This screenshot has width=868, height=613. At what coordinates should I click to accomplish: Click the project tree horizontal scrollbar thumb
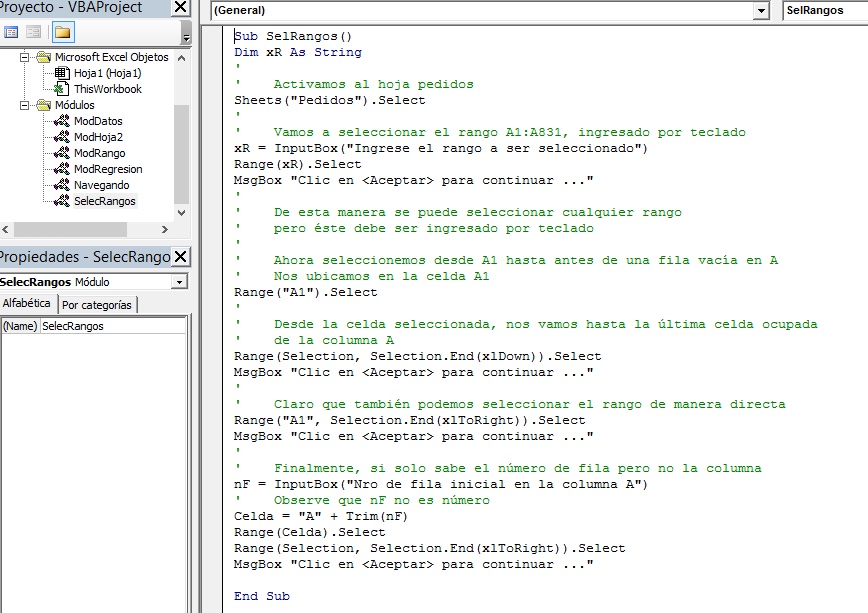(x=70, y=229)
